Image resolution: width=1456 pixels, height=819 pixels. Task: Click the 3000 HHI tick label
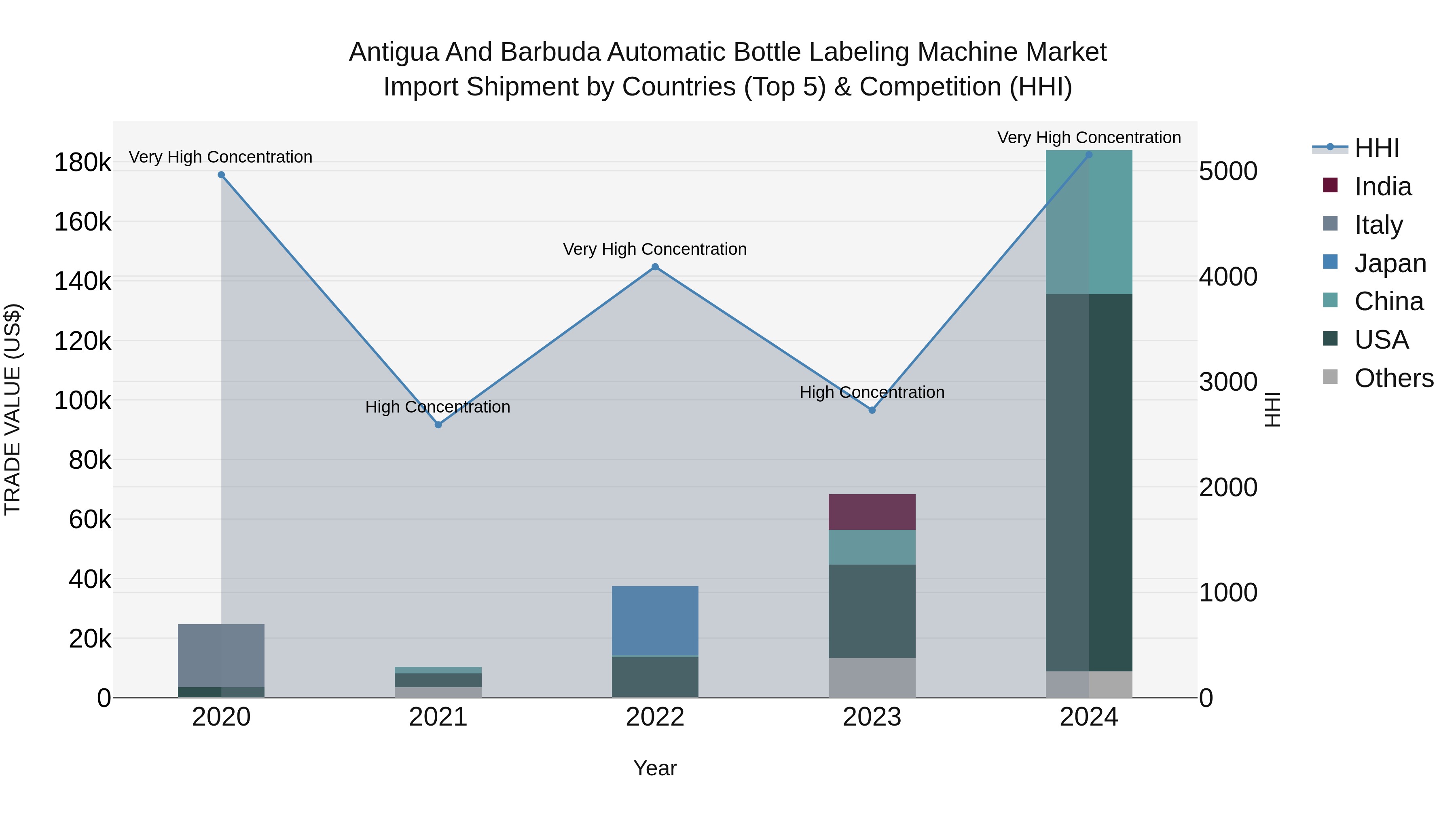1228,382
